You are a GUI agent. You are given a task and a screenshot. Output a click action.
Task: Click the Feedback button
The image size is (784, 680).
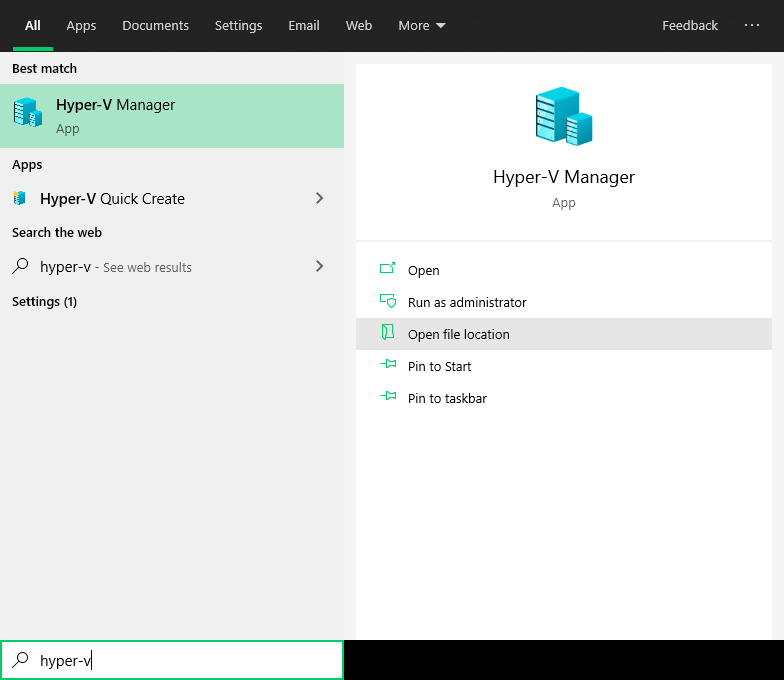(690, 26)
